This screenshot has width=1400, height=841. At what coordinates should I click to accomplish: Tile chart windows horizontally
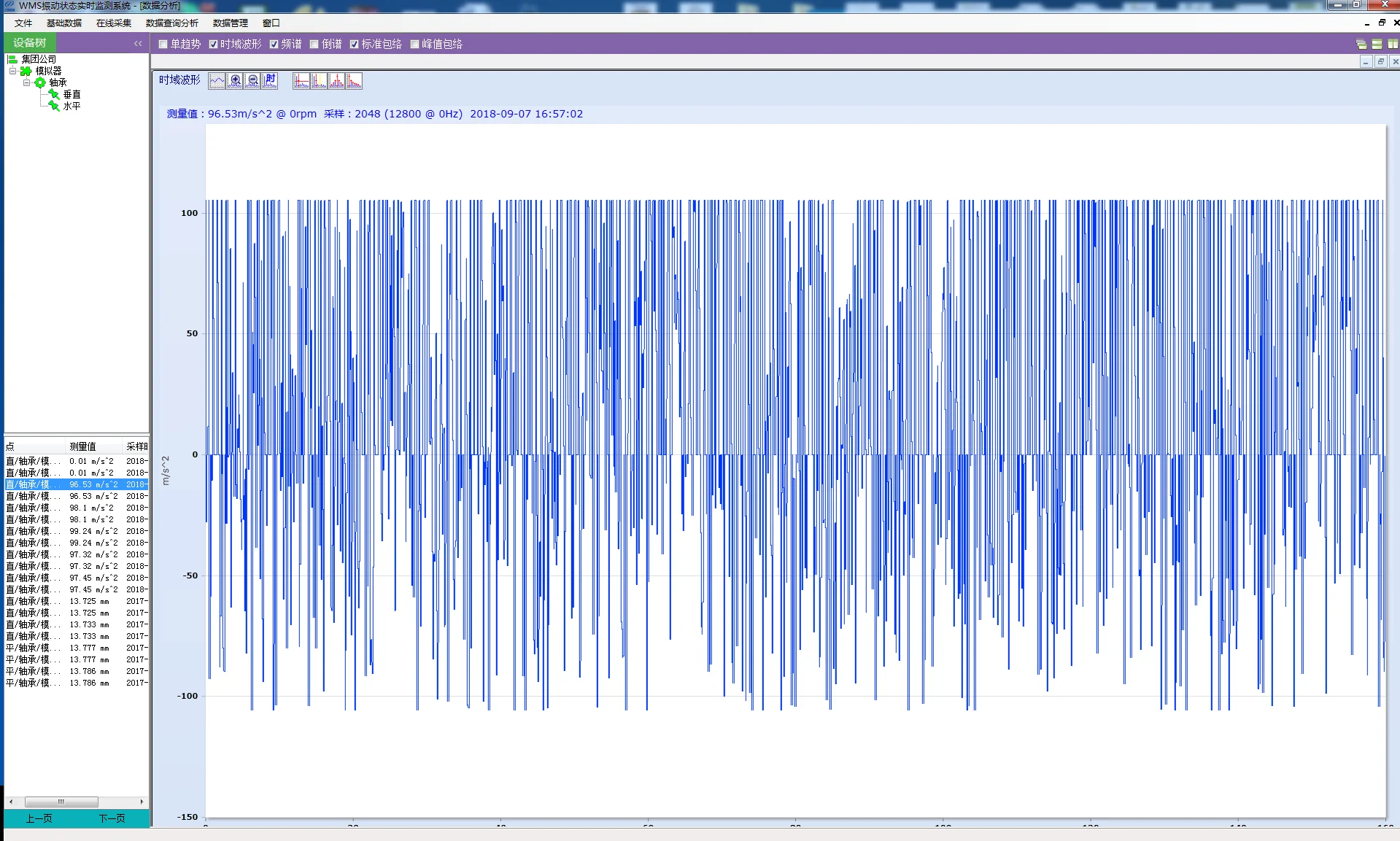point(1377,44)
